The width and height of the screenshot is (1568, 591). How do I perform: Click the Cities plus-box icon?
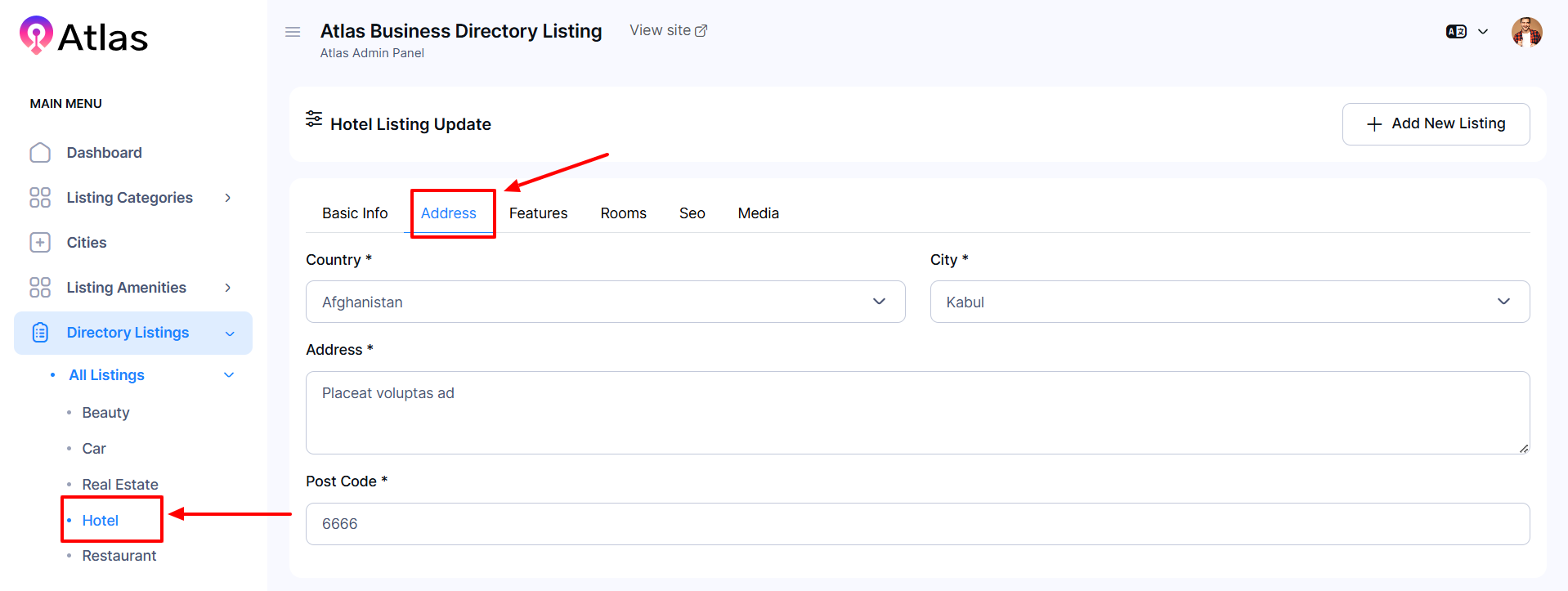coord(40,243)
